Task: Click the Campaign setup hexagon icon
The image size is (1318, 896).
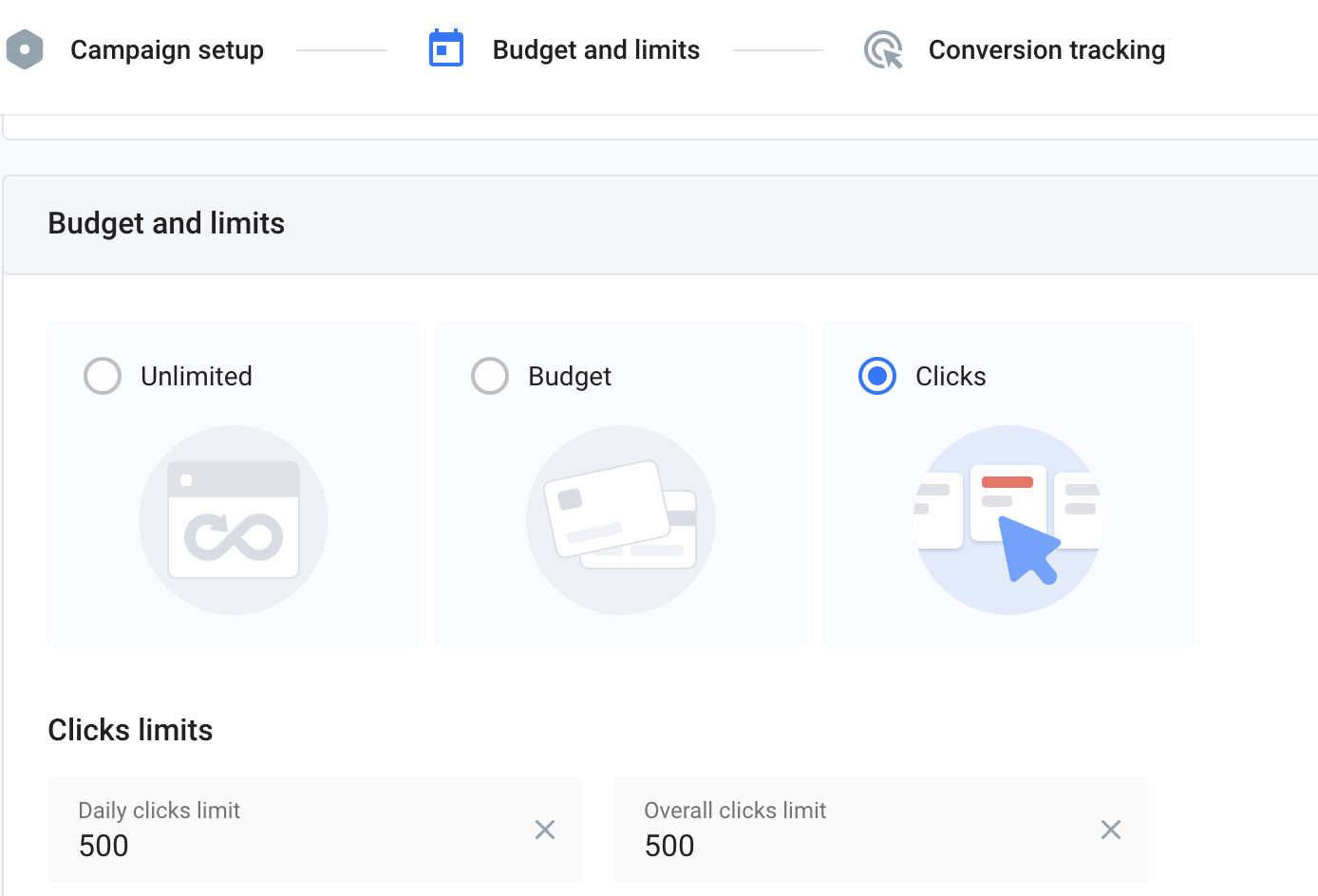Action: coord(25,49)
